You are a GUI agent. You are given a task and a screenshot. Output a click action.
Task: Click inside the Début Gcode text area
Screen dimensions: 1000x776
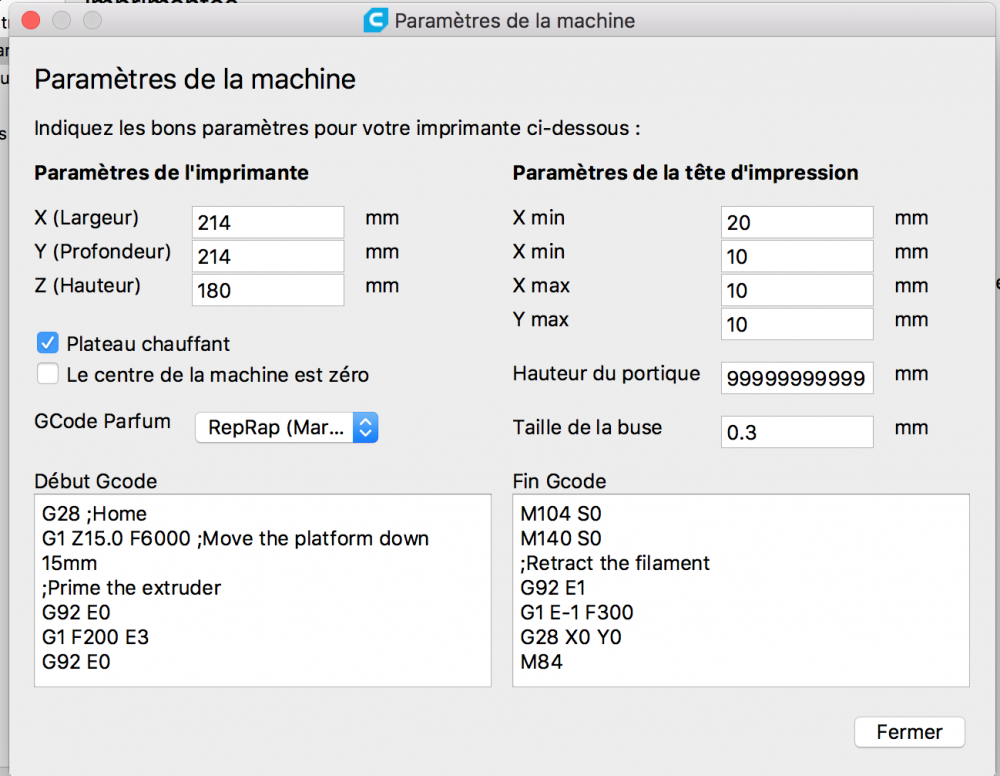tap(263, 590)
